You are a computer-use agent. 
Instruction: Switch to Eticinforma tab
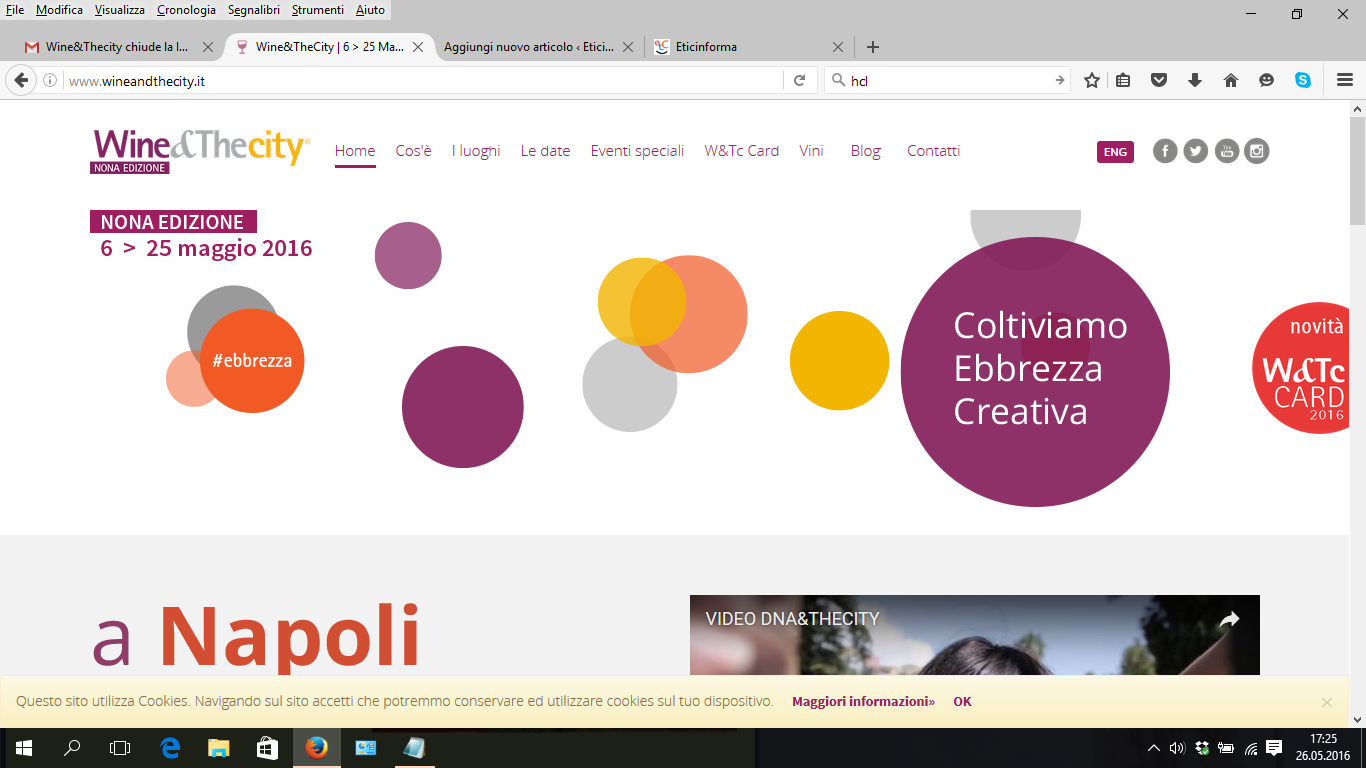point(748,47)
